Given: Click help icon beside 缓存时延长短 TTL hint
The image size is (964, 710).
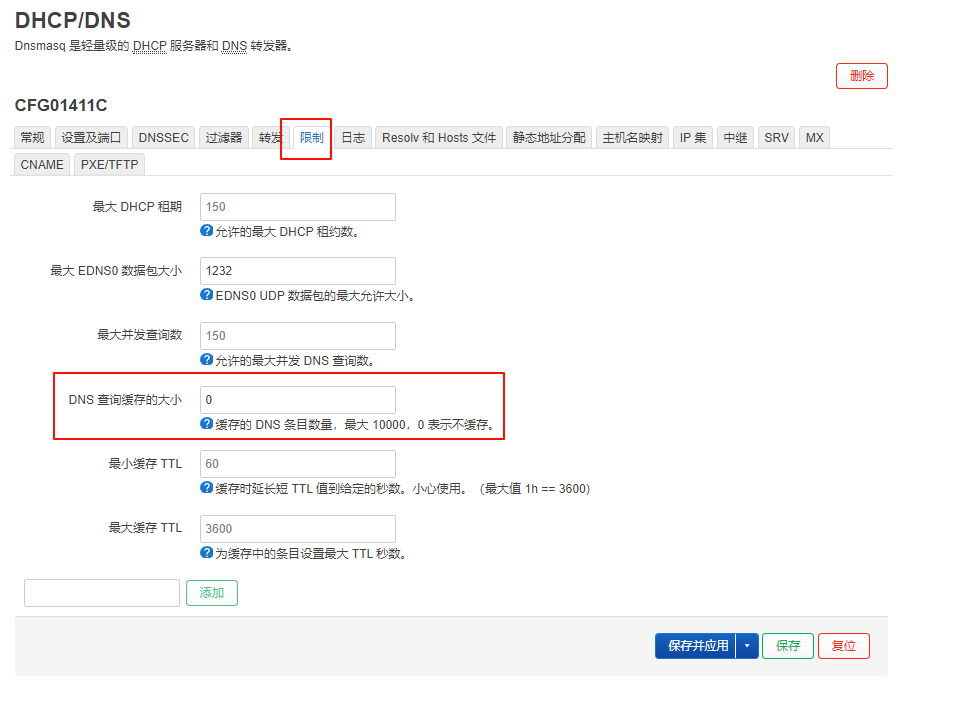Looking at the screenshot, I should click(207, 487).
